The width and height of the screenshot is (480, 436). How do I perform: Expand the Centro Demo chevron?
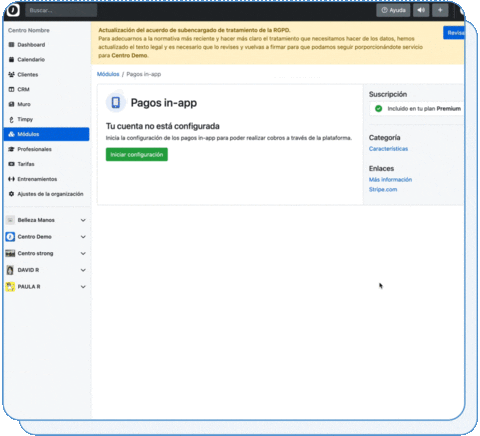(83, 237)
